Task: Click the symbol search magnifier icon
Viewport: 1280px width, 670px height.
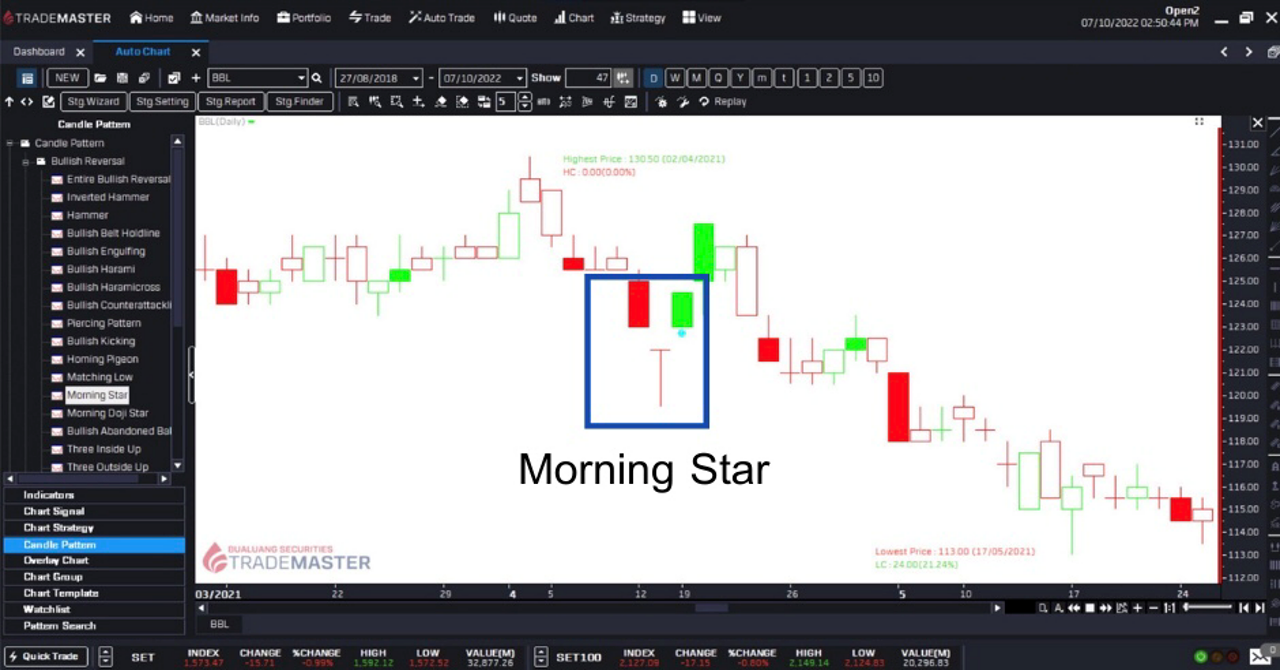Action: tap(317, 78)
